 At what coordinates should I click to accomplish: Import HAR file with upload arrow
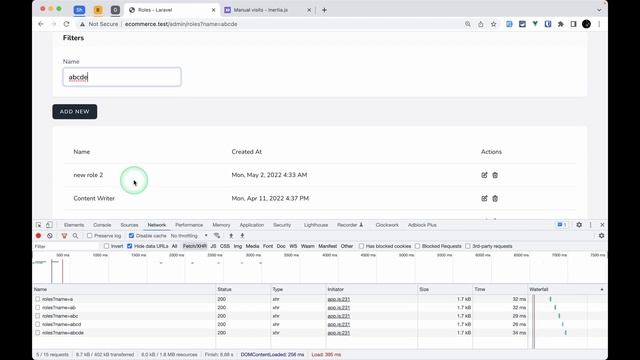pyautogui.click(x=231, y=236)
